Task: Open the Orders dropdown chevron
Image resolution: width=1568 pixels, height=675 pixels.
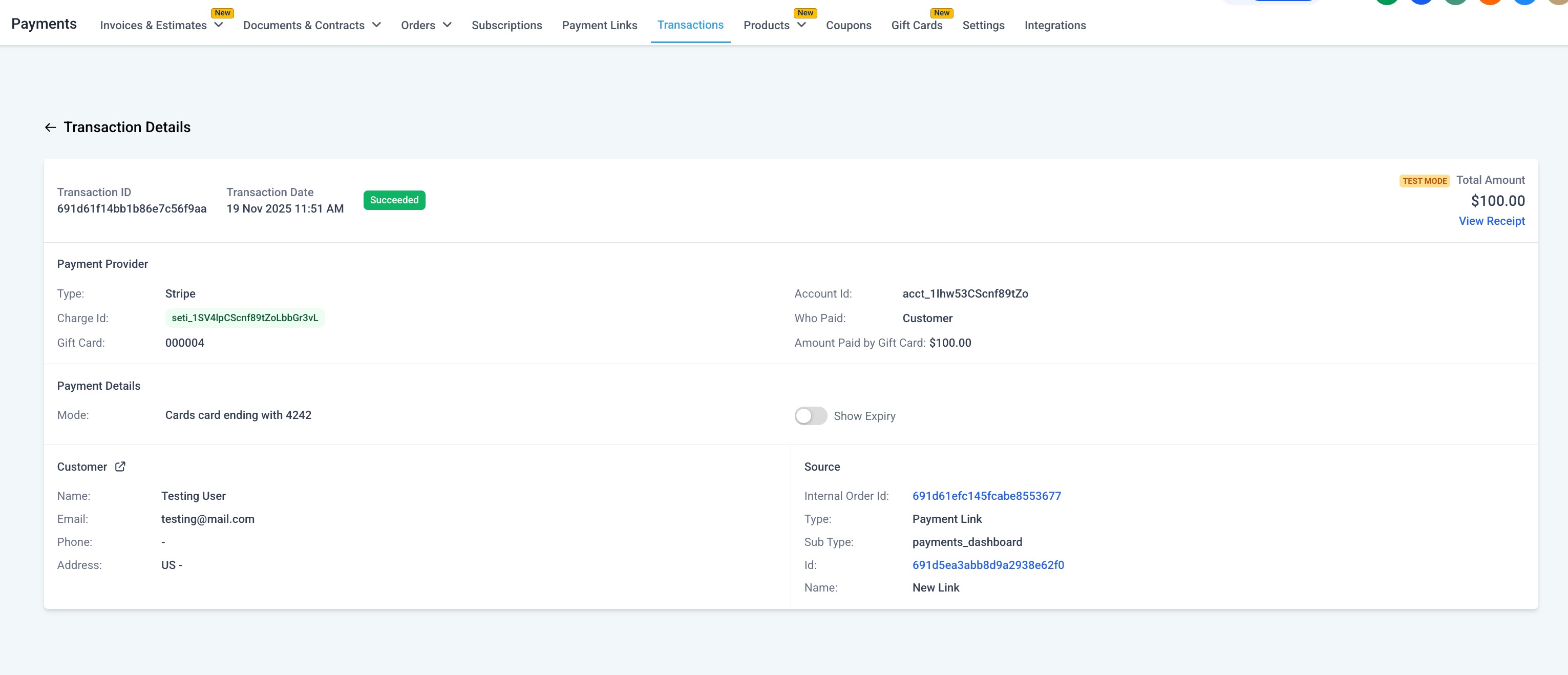Action: coord(447,25)
